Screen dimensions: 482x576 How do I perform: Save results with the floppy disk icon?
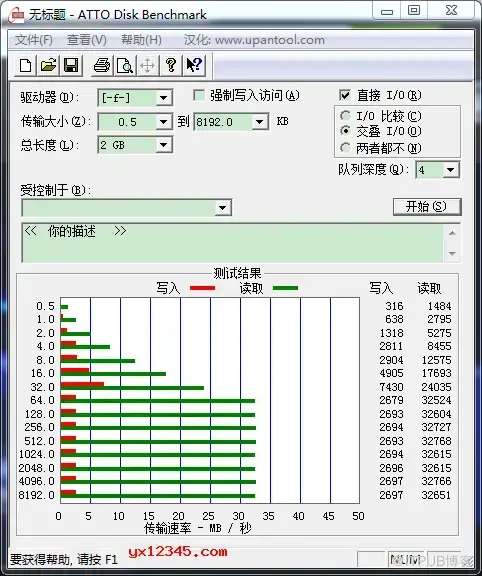click(71, 65)
